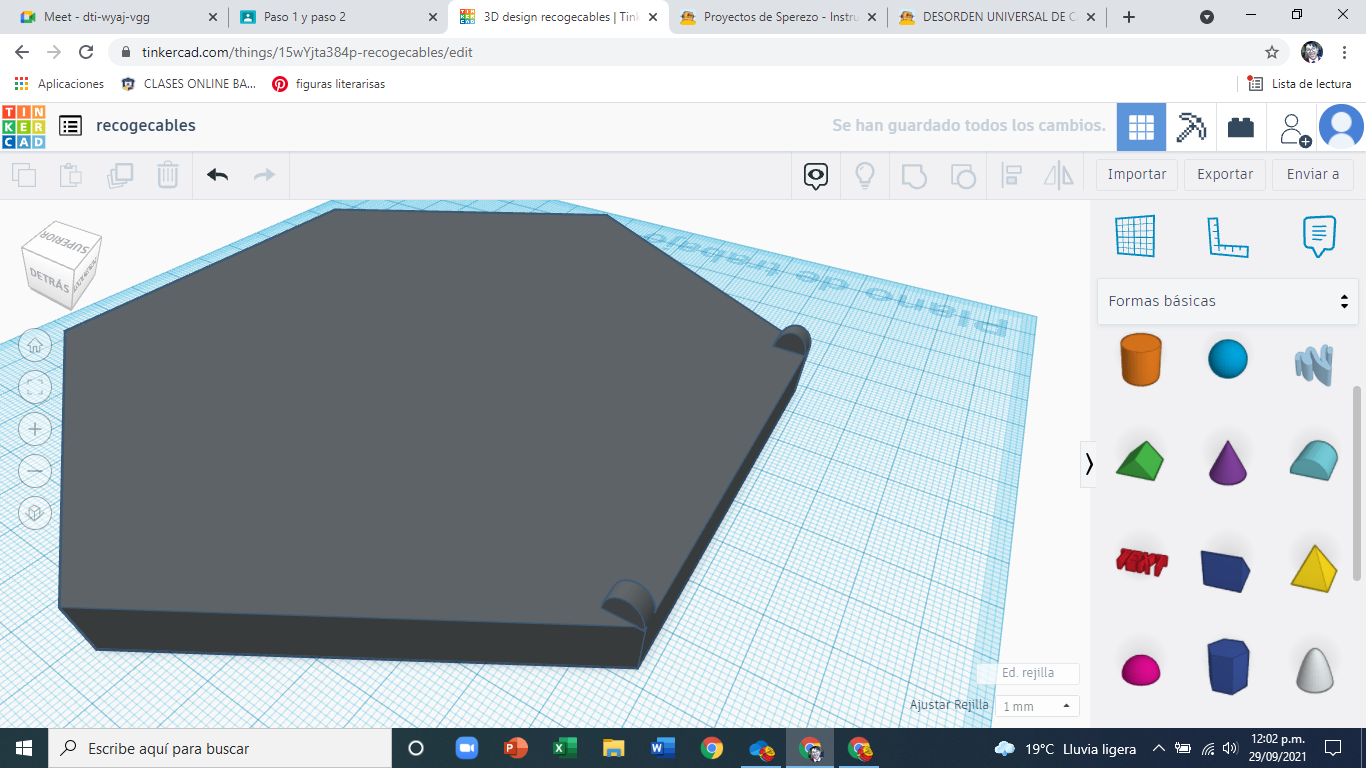Click the Exportar button

1225,174
